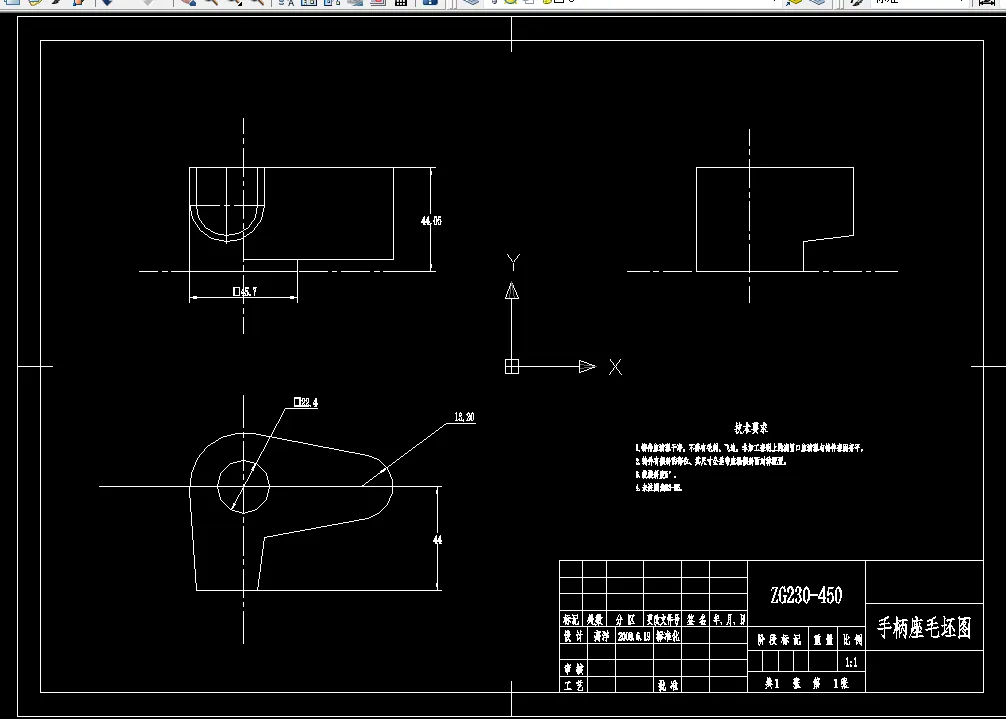
Task: Select the ZG230-450 material text
Action: pos(806,595)
